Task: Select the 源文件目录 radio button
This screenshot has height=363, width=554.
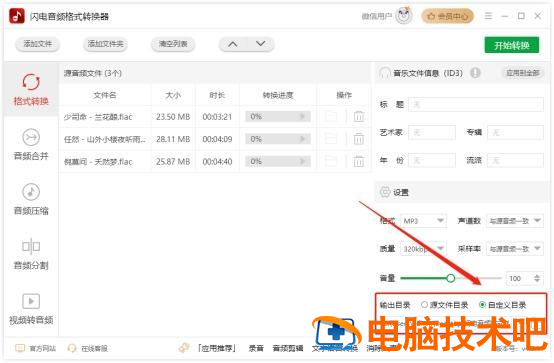Action: point(424,305)
